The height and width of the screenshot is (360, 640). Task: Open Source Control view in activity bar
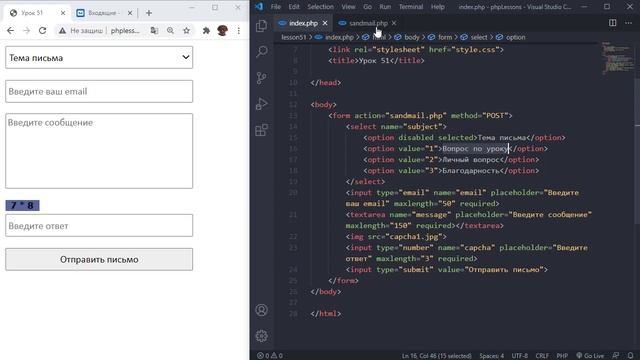pos(261,78)
